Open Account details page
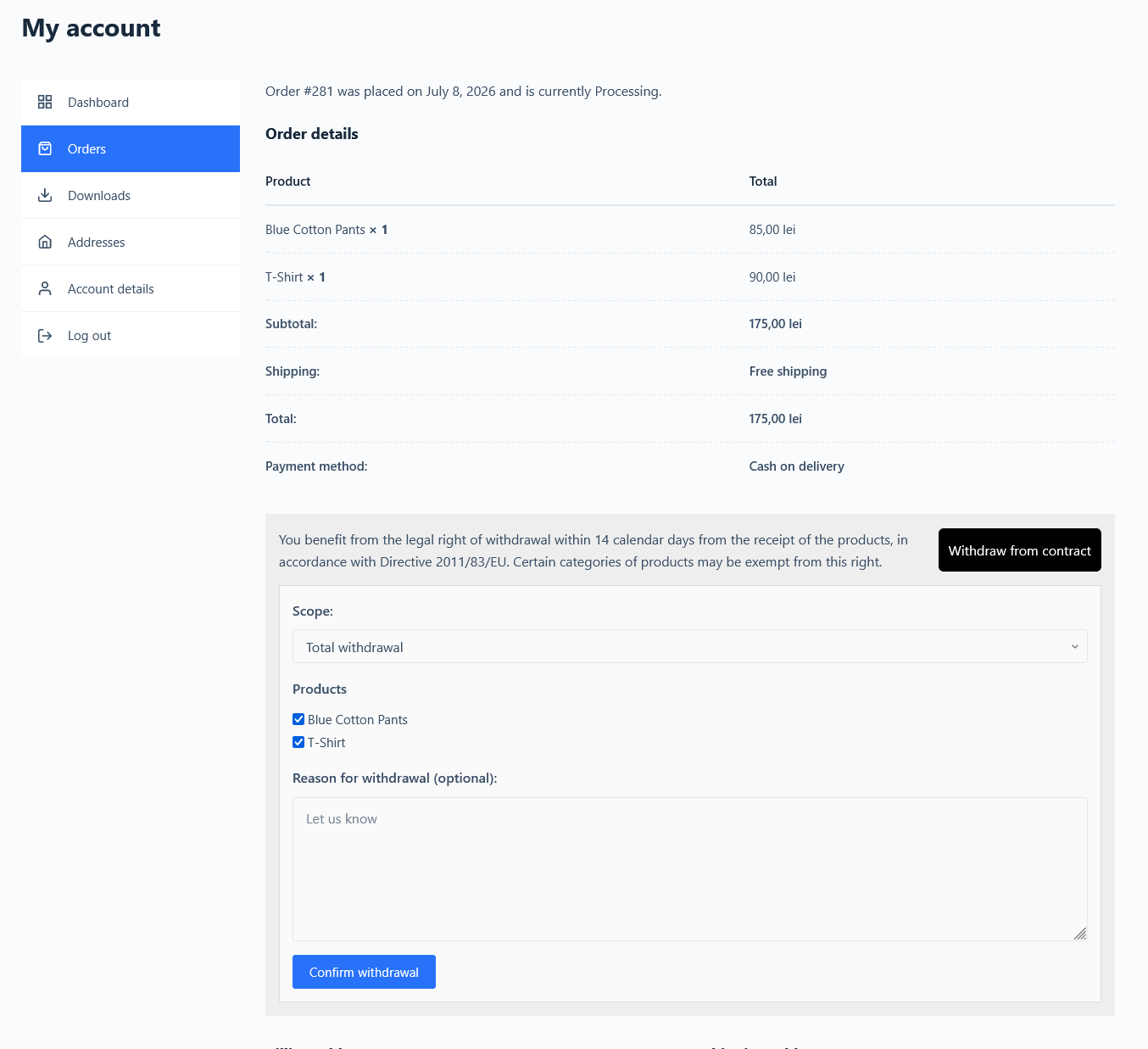Screen dimensions: 1148x1049 (x=131, y=288)
